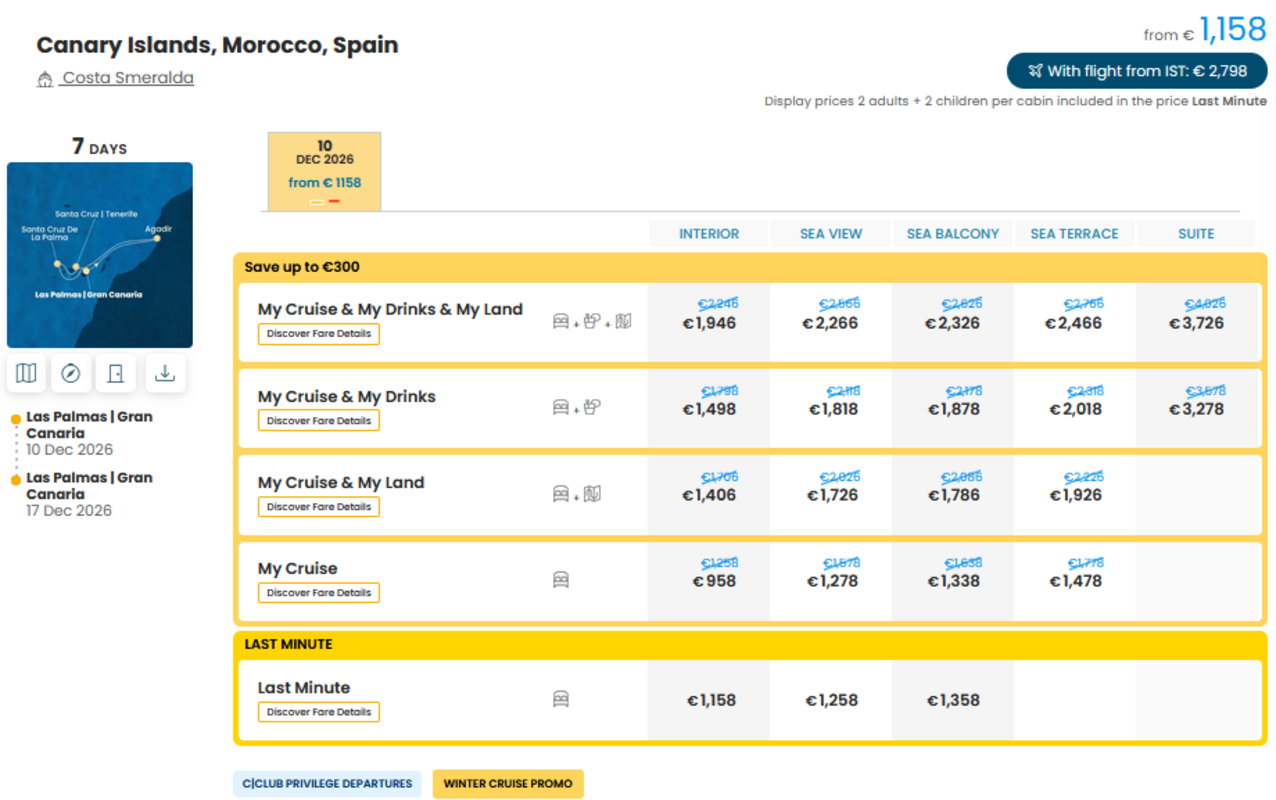1276x800 pixels.
Task: Select the SUITE column header
Action: point(1196,234)
